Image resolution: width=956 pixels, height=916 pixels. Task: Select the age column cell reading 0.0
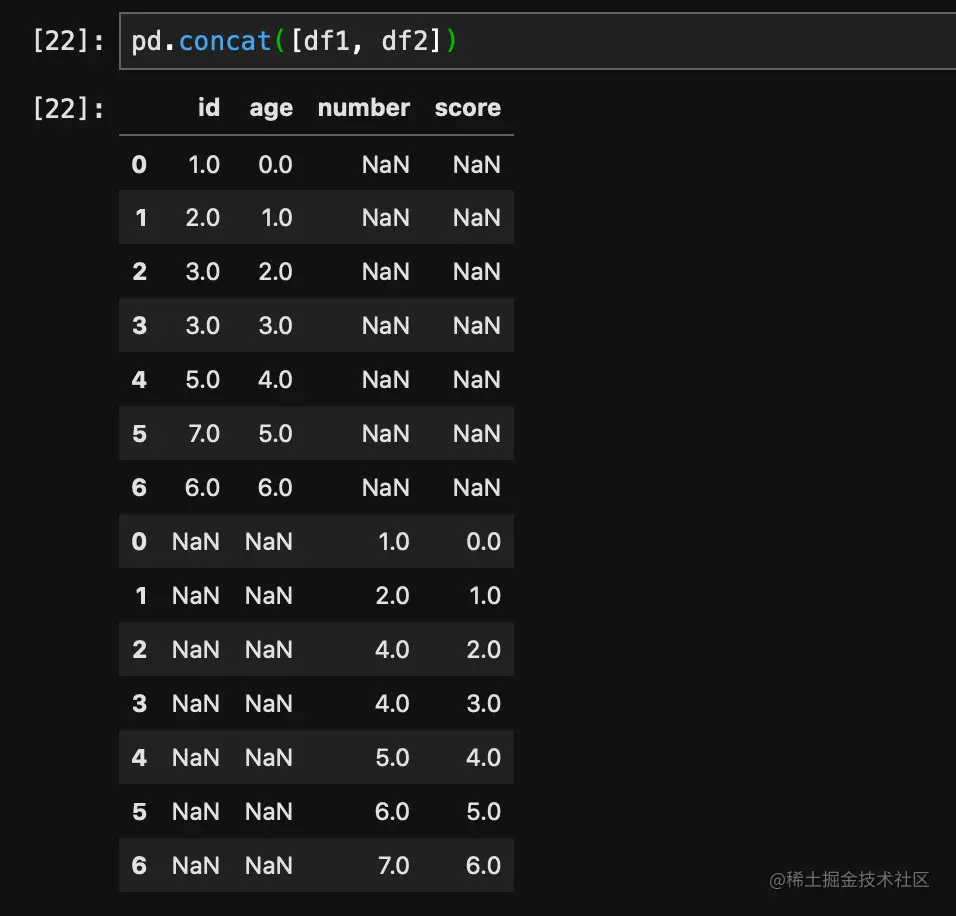point(275,164)
